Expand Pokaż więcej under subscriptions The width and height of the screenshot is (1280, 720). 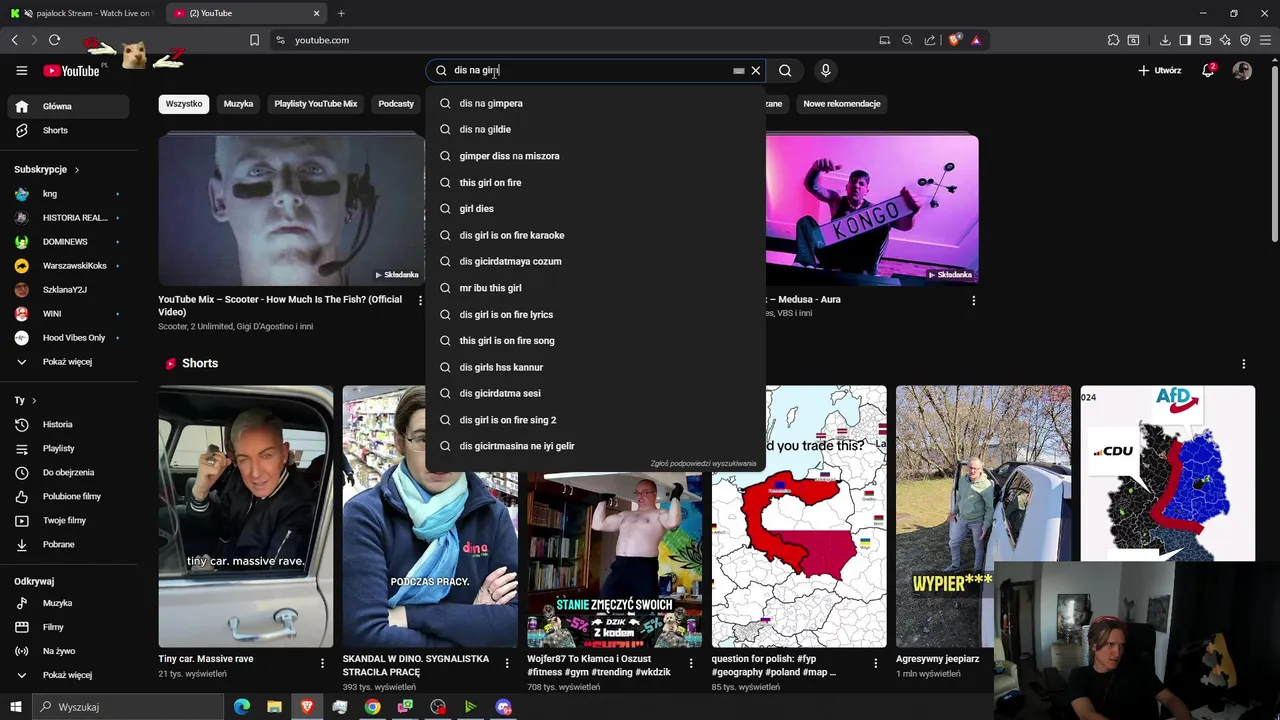tap(68, 362)
